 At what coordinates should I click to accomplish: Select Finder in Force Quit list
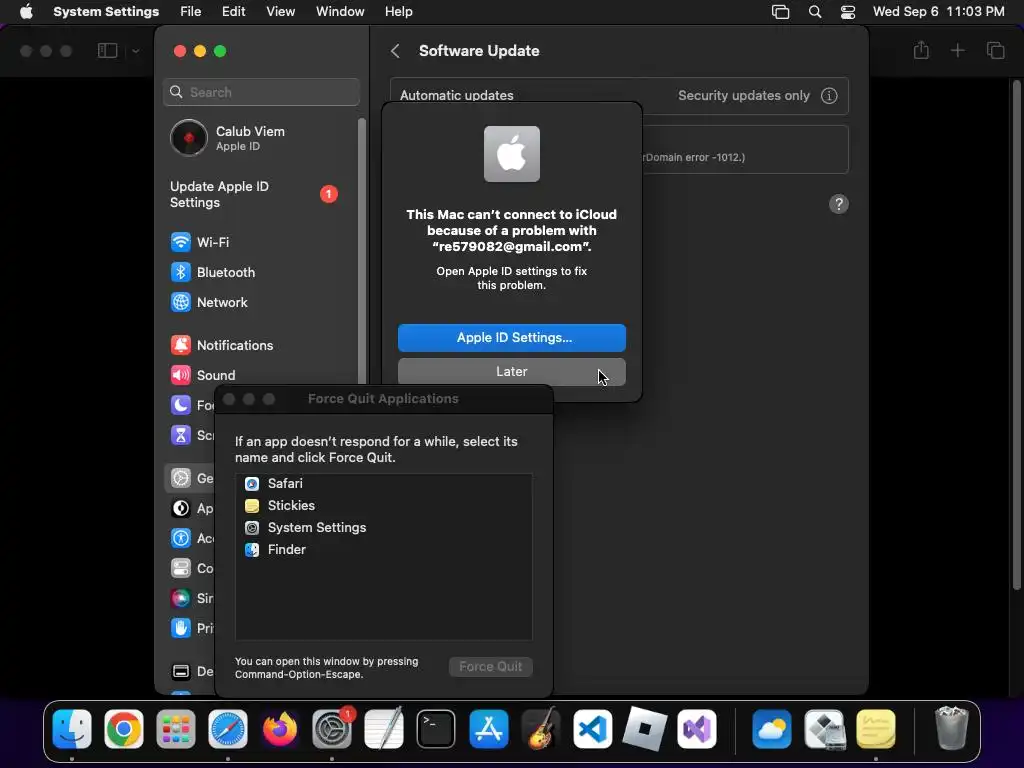[383, 550]
